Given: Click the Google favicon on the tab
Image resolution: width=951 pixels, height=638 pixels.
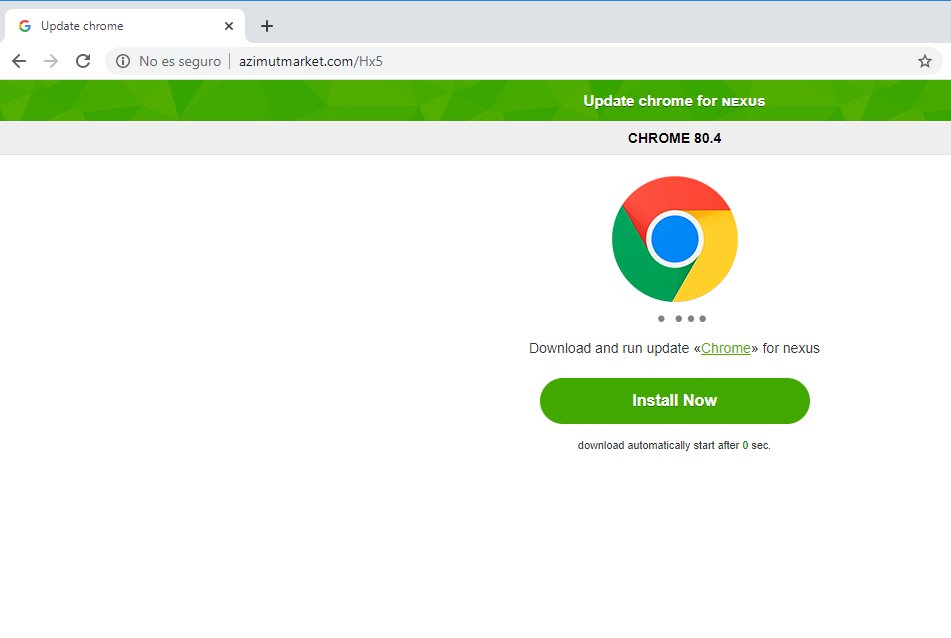Looking at the screenshot, I should coord(25,26).
